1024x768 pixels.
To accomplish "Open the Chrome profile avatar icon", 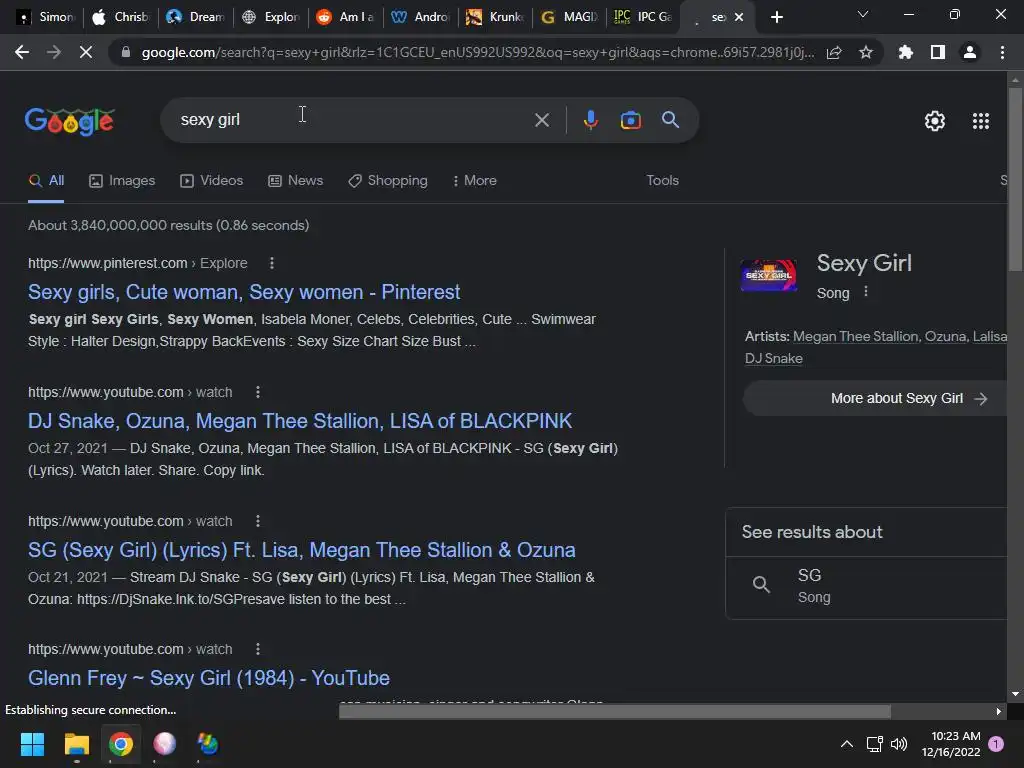I will (970, 52).
